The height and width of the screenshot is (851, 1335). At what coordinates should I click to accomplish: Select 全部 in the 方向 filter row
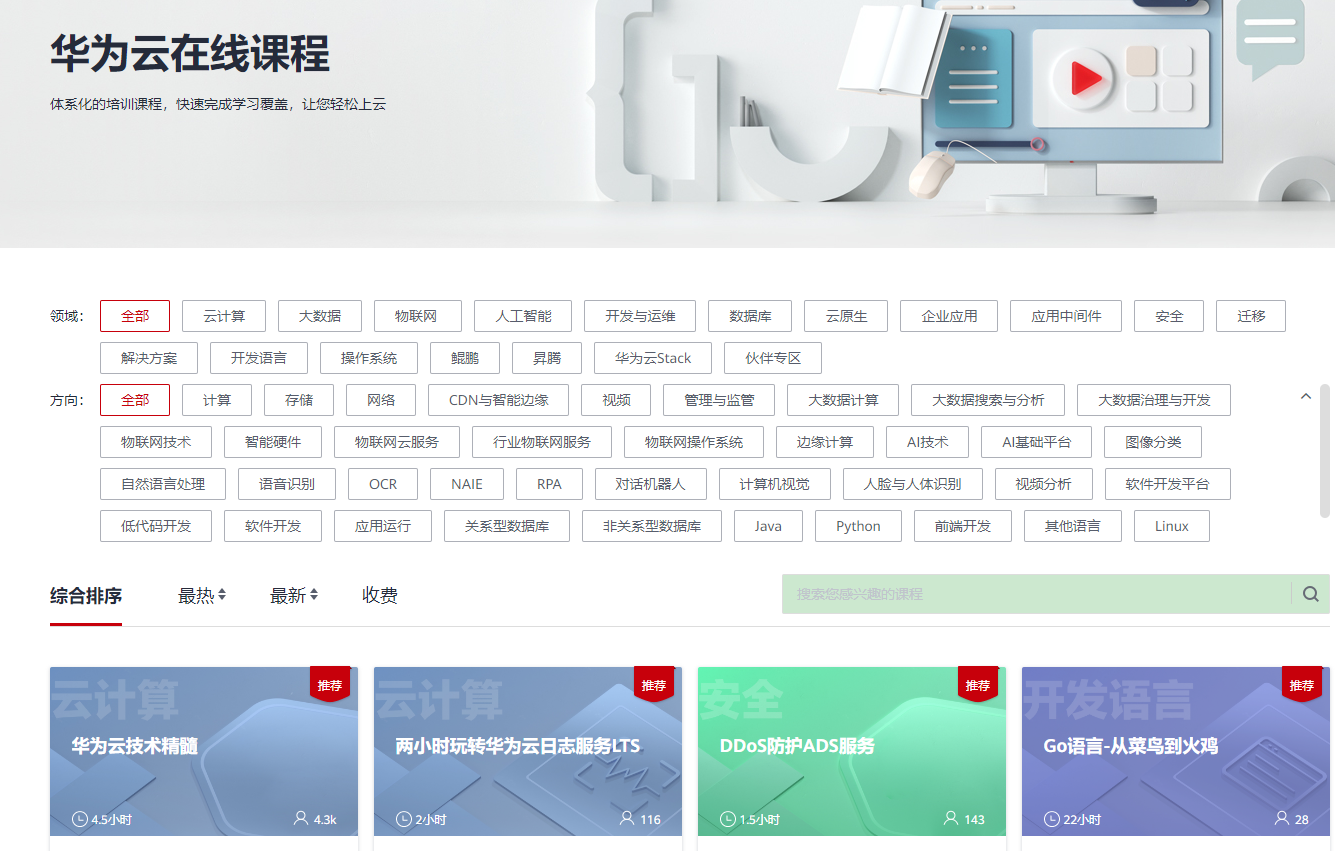click(x=135, y=400)
